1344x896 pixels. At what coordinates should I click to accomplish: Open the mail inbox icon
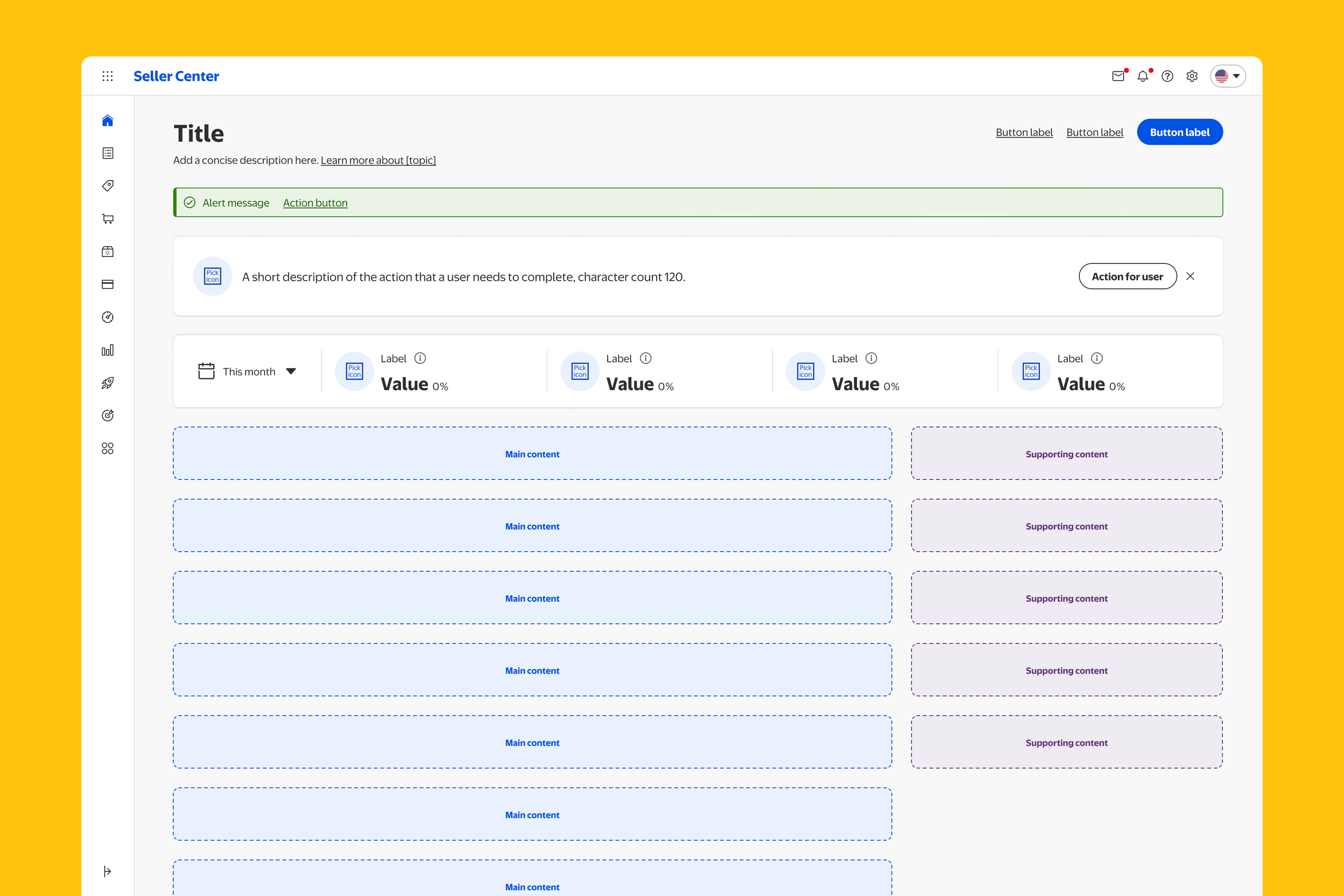(x=1118, y=76)
